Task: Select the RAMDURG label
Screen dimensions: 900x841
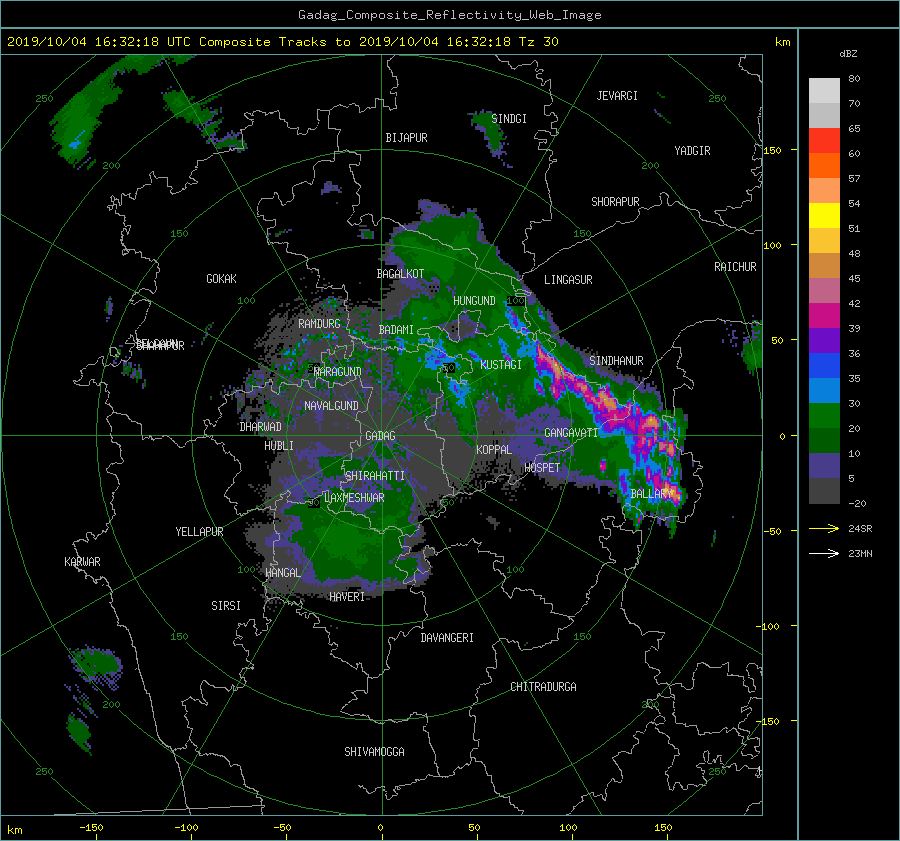Action: pos(319,324)
